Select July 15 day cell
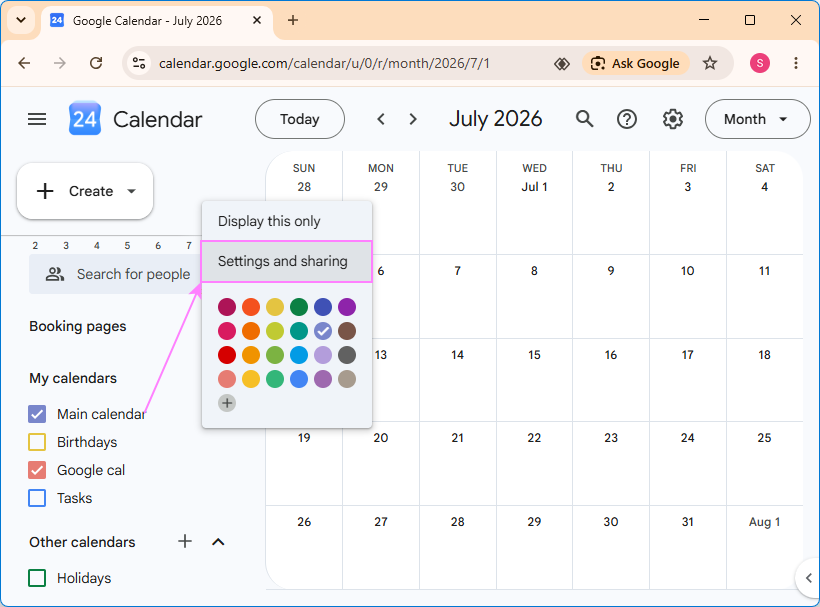This screenshot has height=607, width=820. point(534,380)
